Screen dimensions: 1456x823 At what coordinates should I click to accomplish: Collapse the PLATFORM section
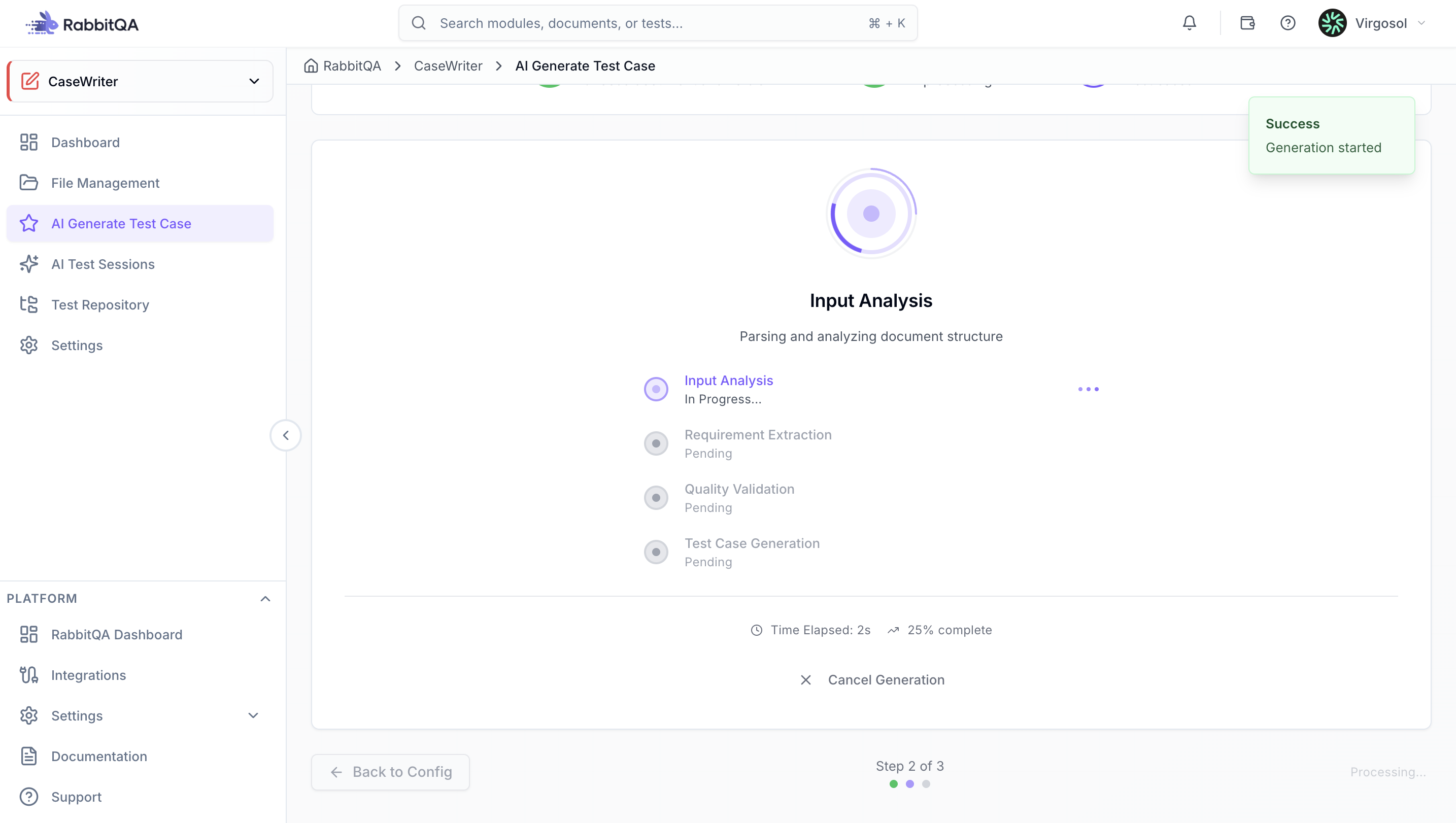point(265,599)
